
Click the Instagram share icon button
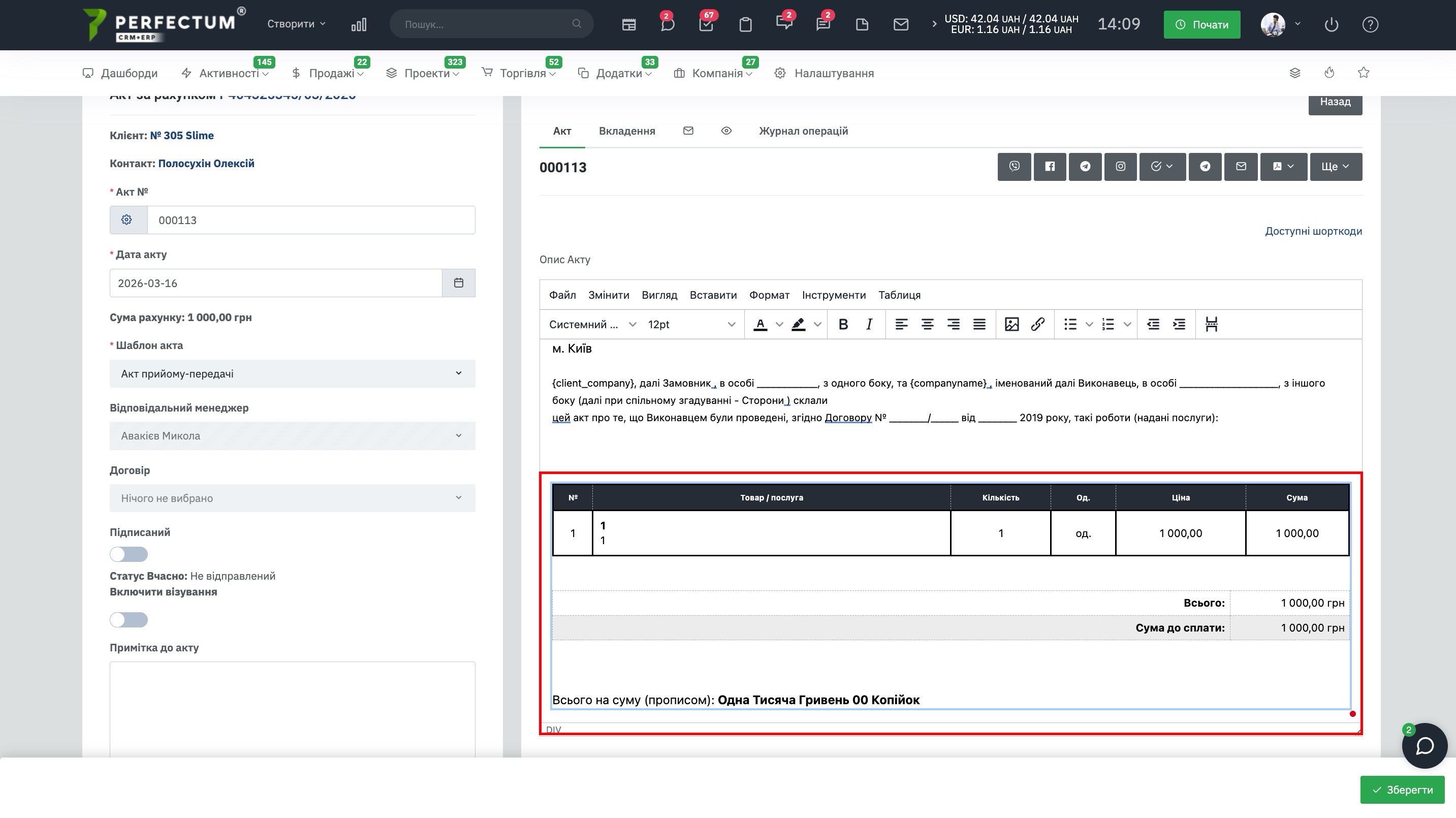pos(1120,166)
